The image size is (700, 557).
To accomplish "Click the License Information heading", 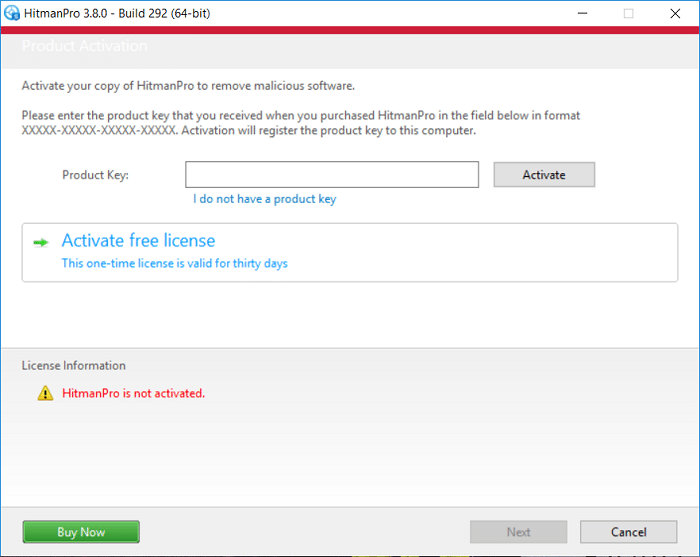I will (74, 366).
